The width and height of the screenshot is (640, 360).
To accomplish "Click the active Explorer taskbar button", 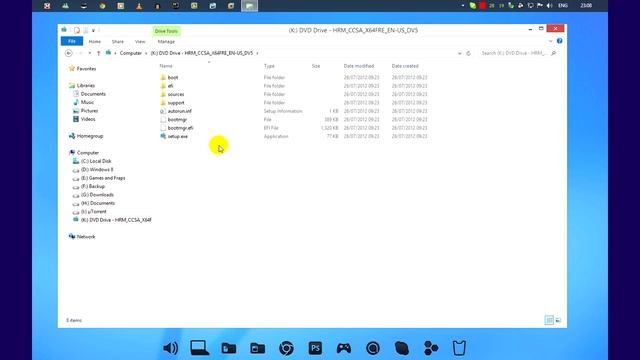I will [249, 6].
